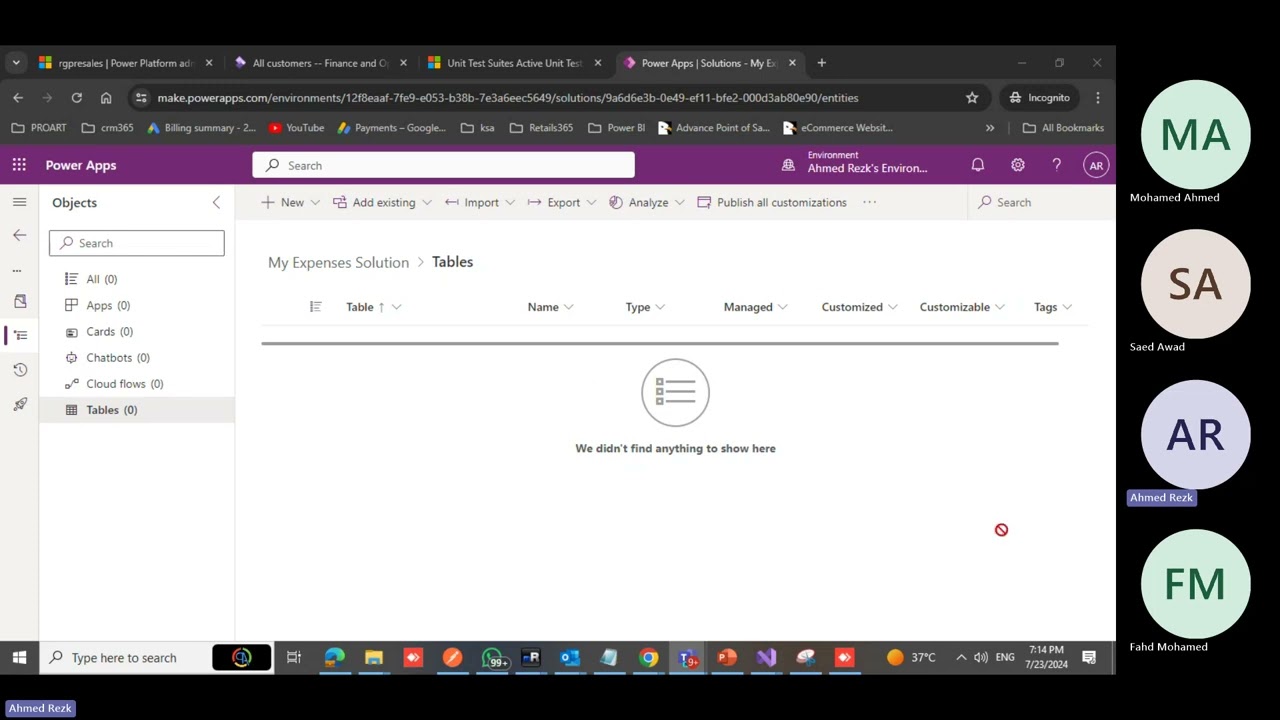Click the Power Apps header search box
1280x720 pixels.
(443, 165)
